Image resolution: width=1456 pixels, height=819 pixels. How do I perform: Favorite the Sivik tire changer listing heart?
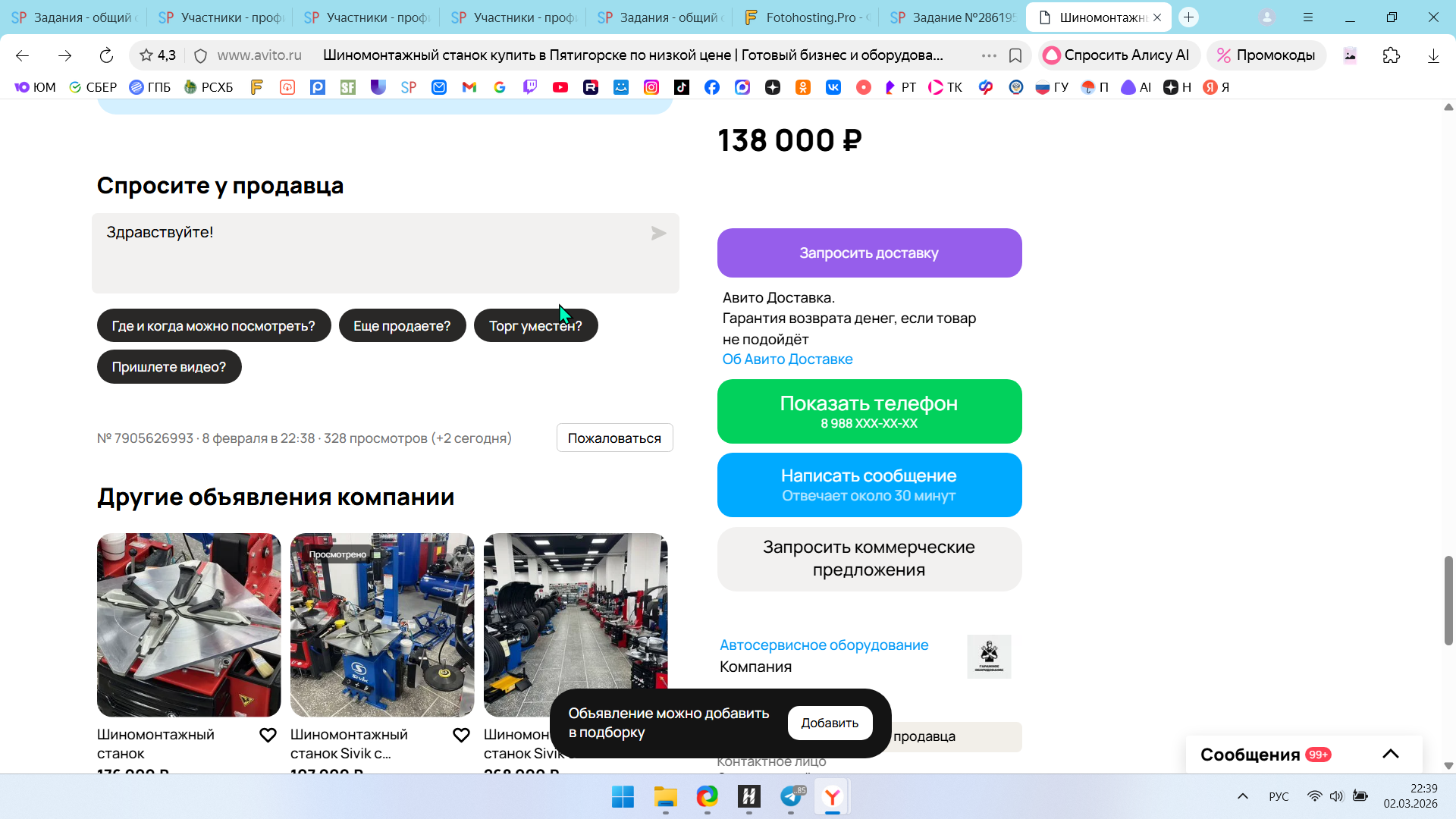click(461, 735)
